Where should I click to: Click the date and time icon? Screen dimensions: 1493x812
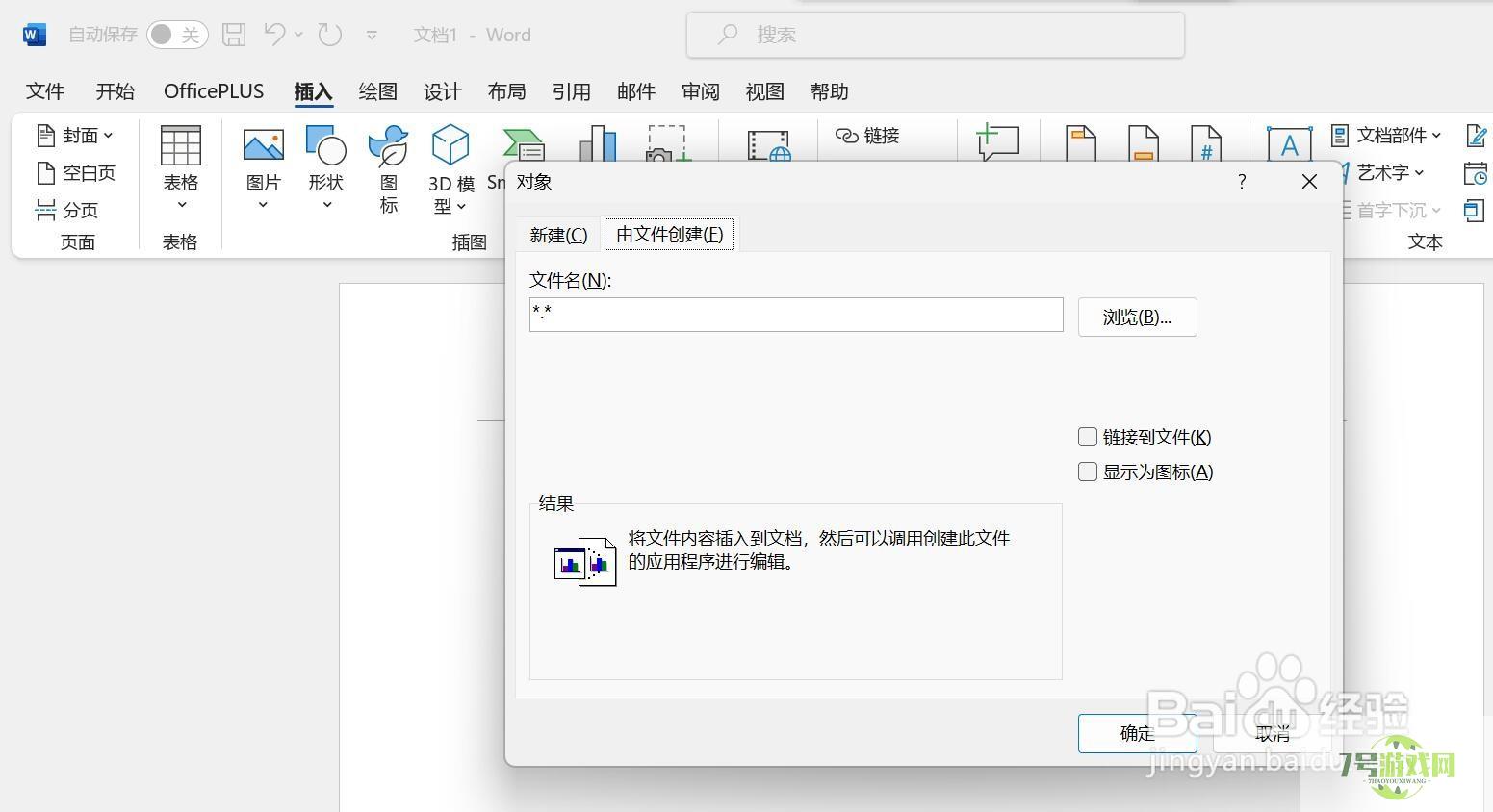(1477, 173)
